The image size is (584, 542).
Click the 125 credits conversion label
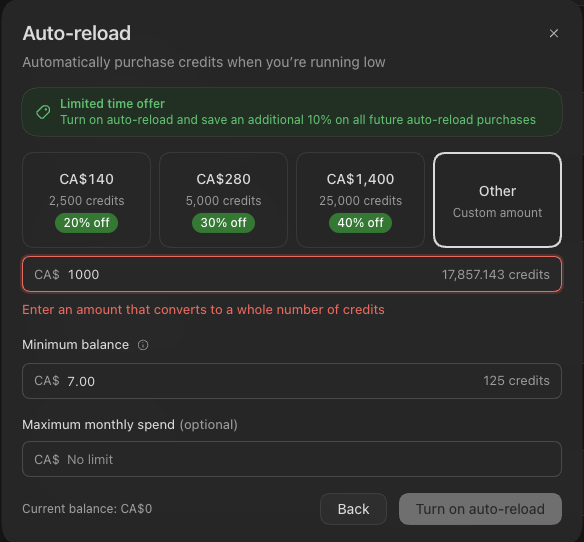(516, 381)
